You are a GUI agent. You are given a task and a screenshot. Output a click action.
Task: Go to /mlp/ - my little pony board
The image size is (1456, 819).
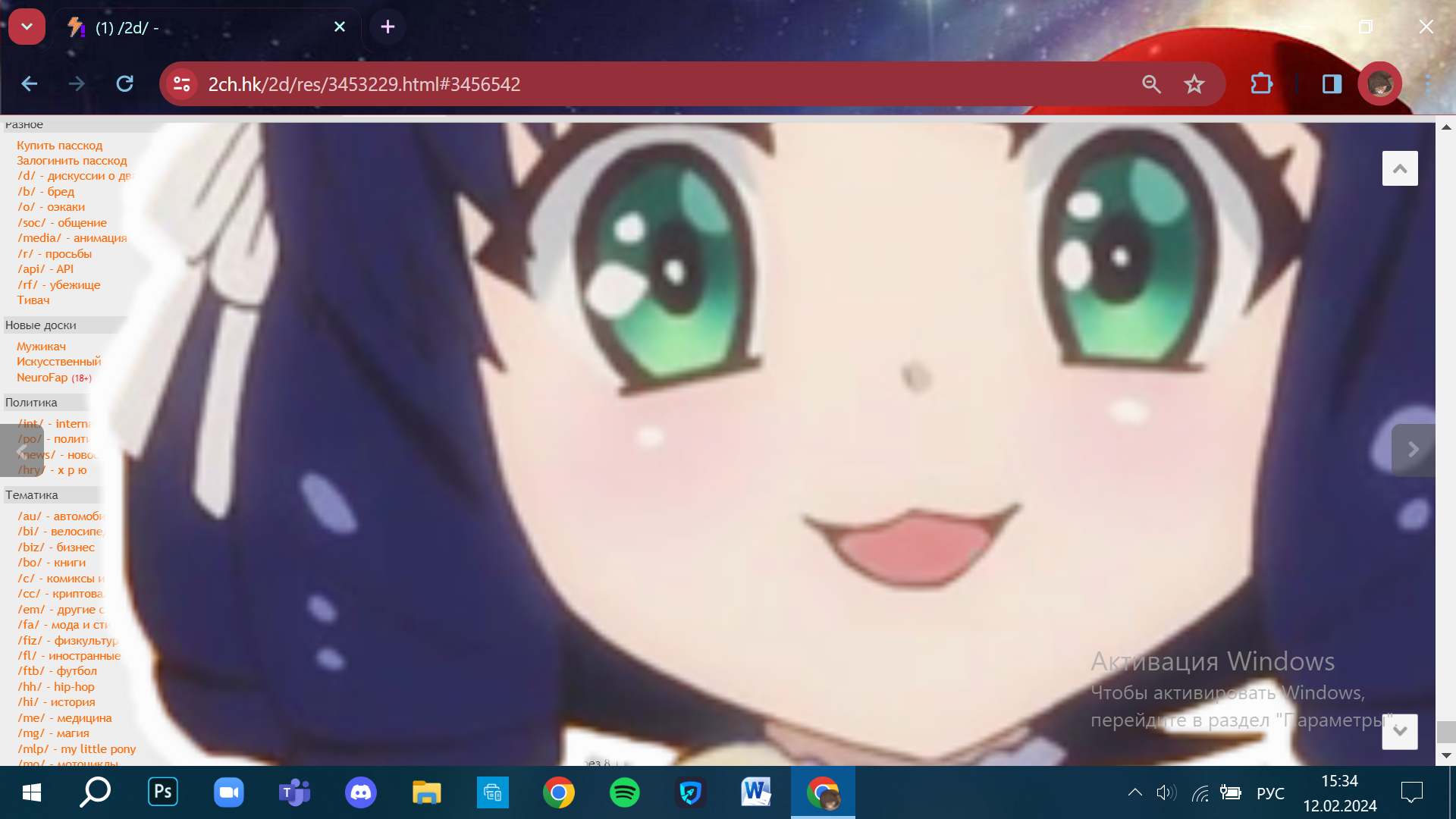tap(77, 748)
